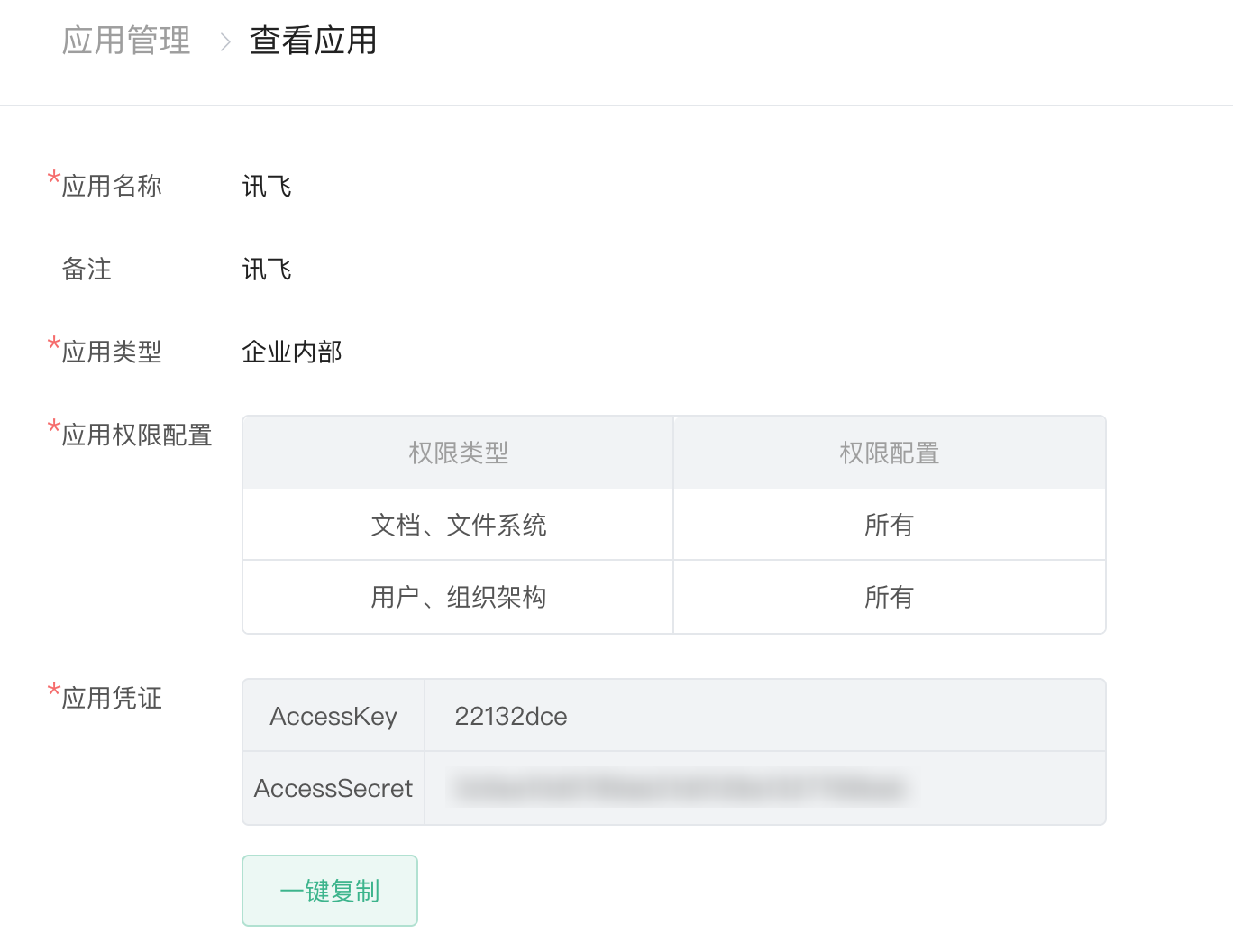Click the AccessKey label cell

coord(333,716)
